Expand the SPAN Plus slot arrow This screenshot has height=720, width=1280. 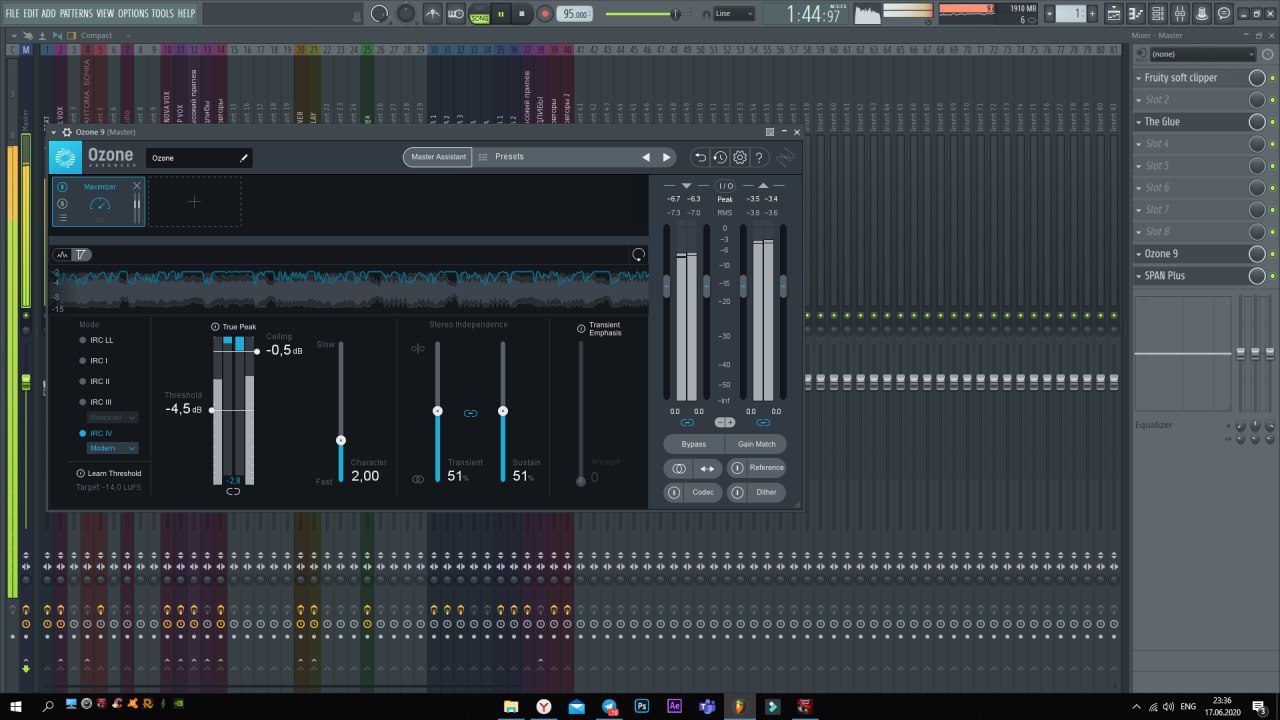(1139, 276)
